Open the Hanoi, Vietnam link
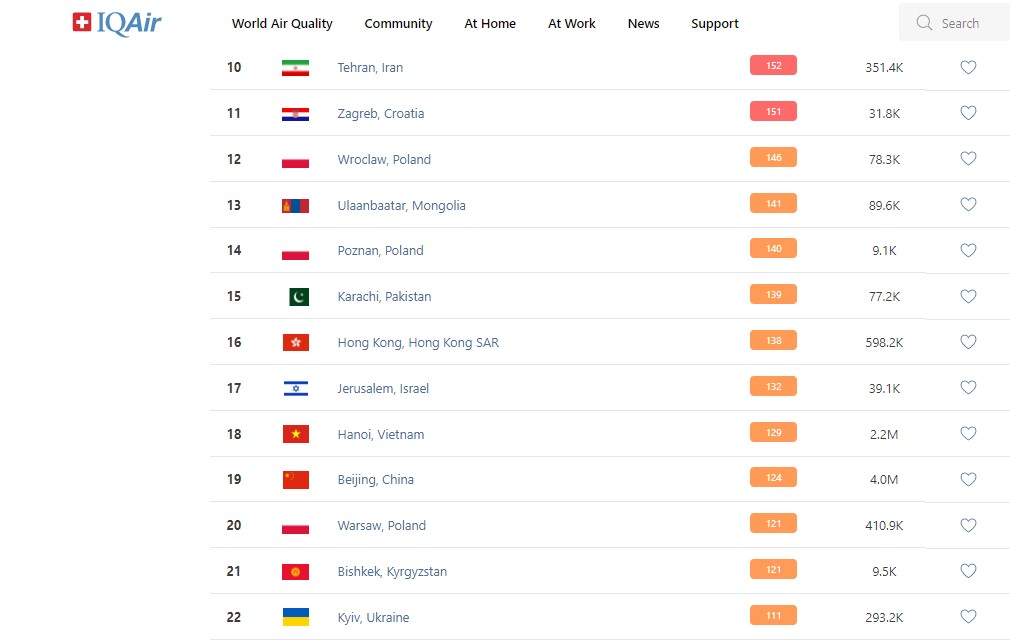1010x643 pixels. (x=381, y=435)
